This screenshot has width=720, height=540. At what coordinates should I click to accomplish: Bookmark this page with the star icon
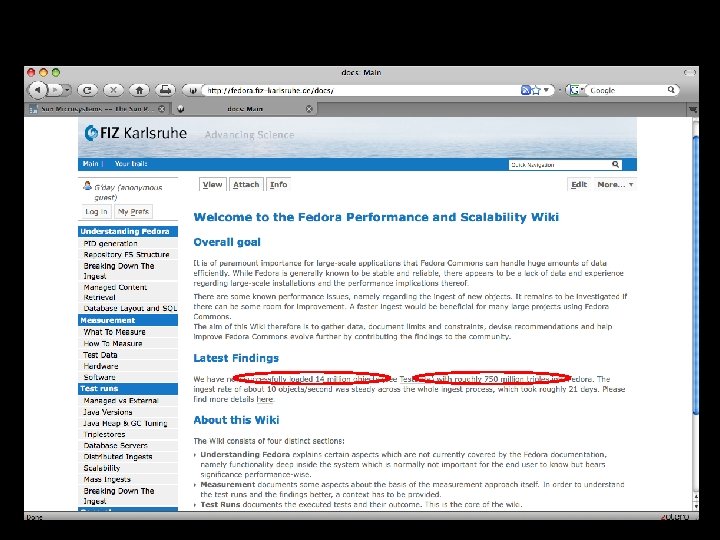pos(536,90)
